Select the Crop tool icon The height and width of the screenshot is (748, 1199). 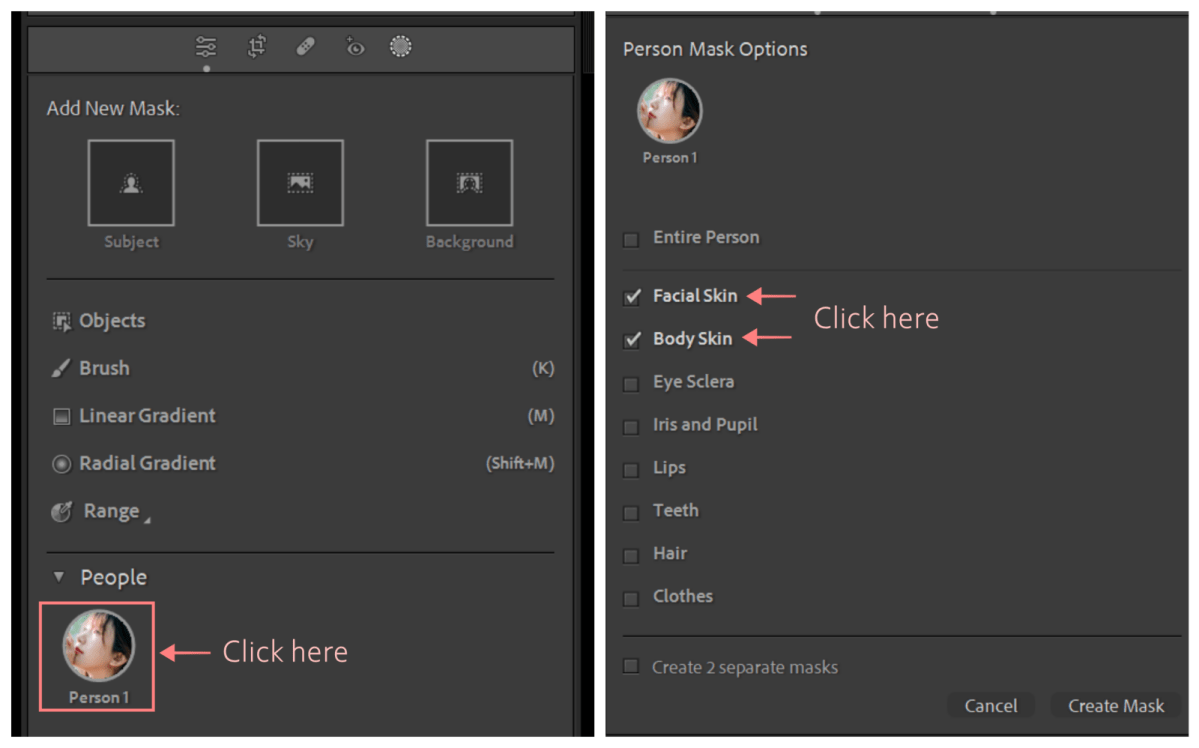tap(257, 46)
